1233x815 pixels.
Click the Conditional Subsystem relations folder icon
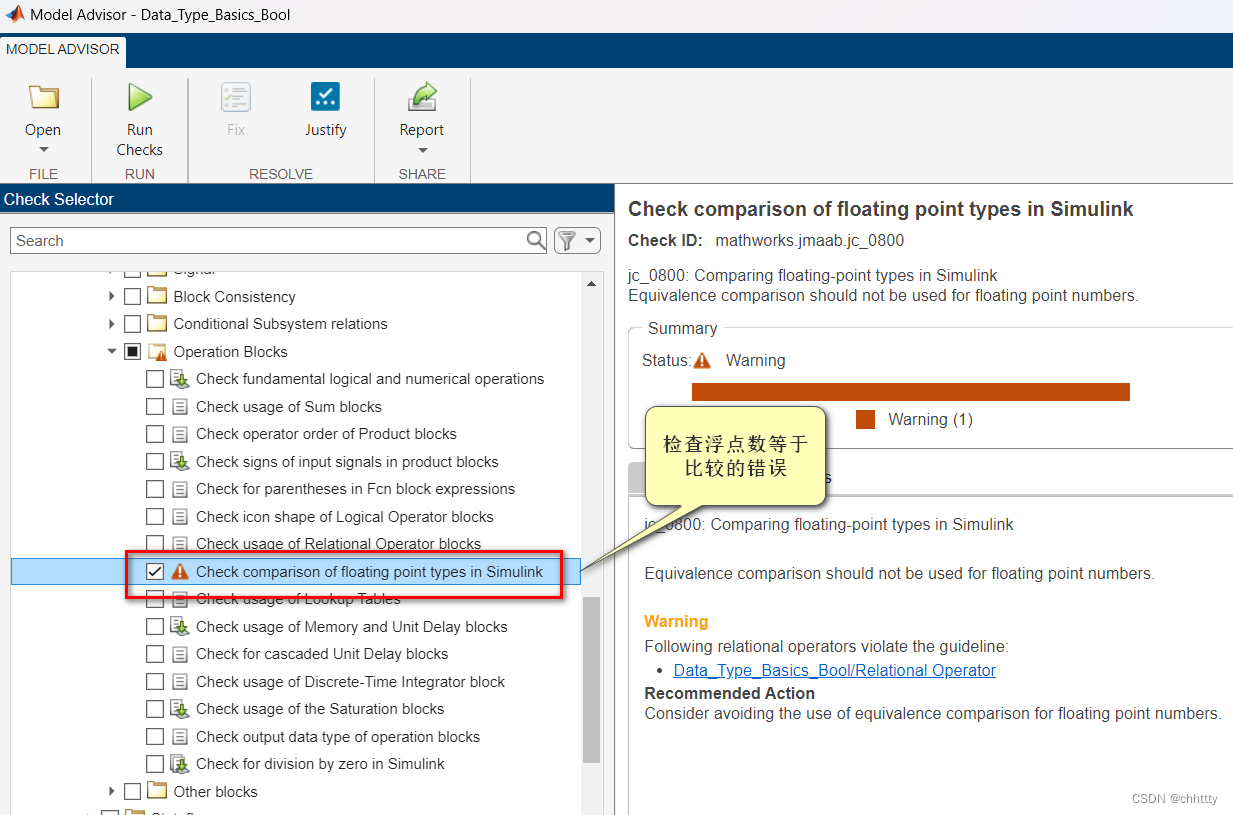tap(157, 323)
